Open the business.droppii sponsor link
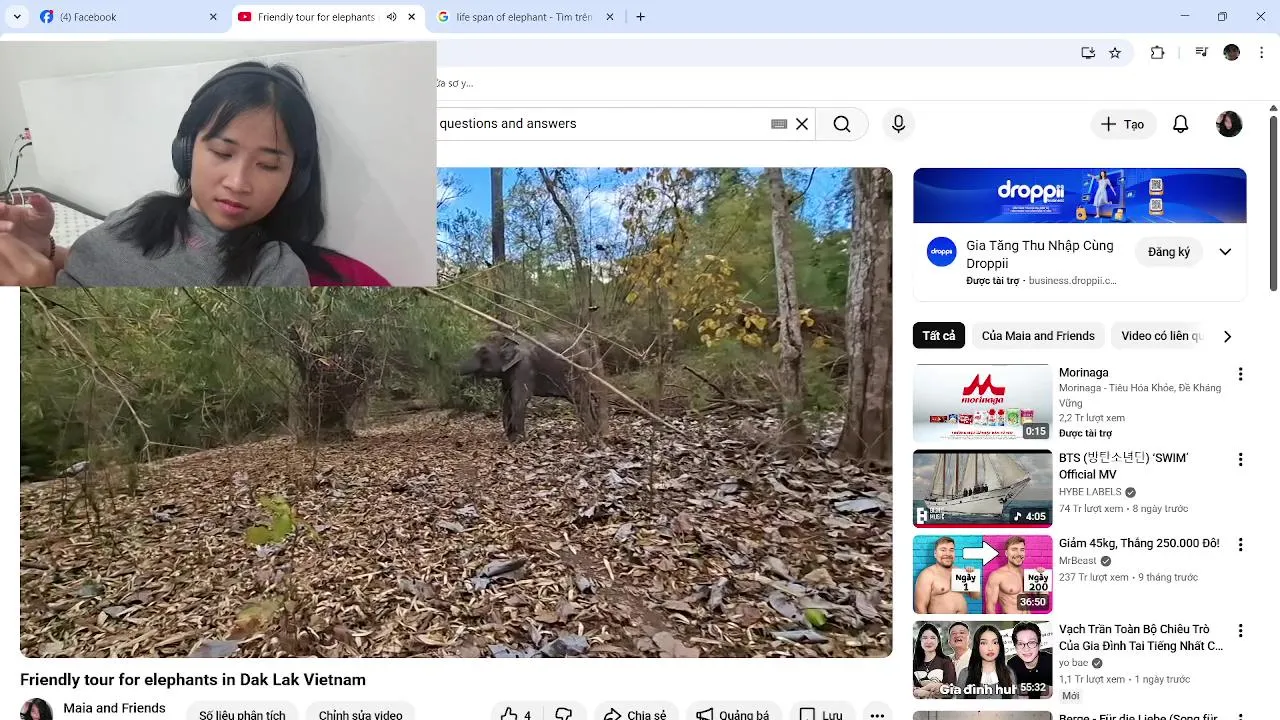The height and width of the screenshot is (720, 1280). [x=1073, y=281]
